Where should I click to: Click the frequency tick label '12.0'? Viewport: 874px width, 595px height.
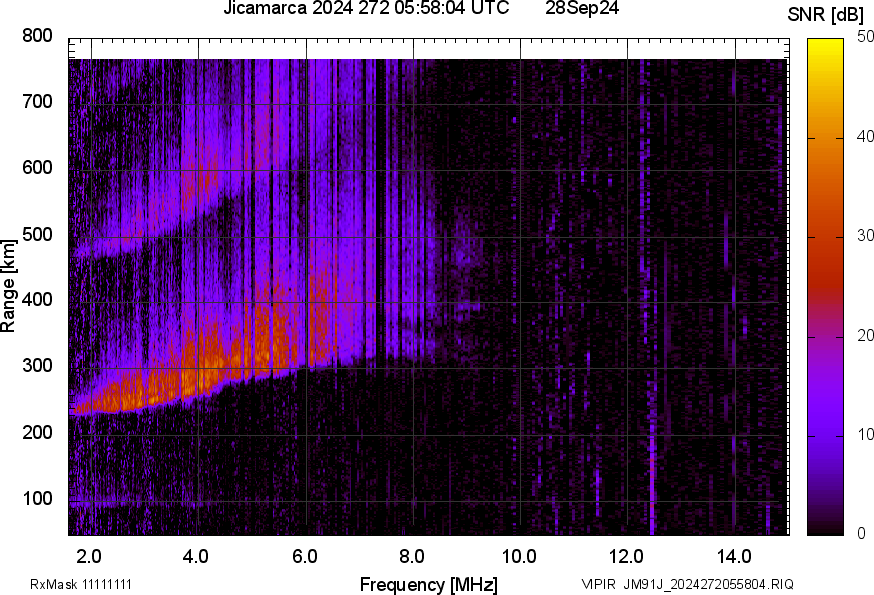pos(626,557)
